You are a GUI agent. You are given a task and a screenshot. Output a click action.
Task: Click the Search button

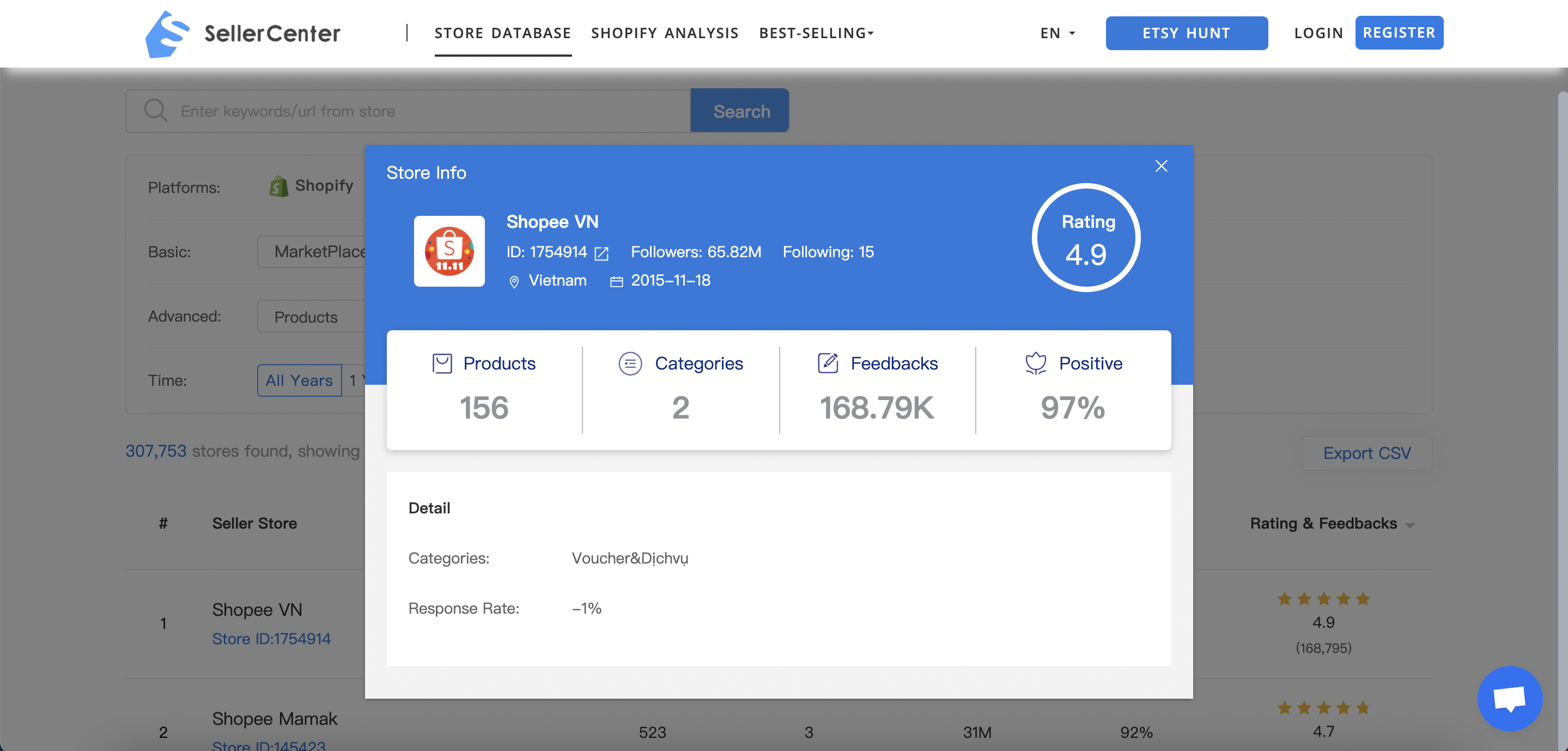pos(740,111)
